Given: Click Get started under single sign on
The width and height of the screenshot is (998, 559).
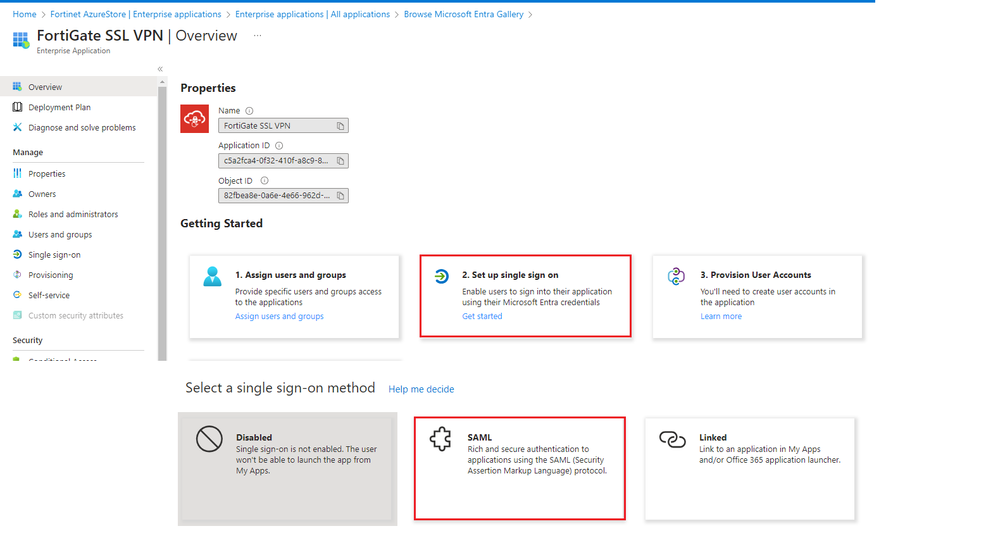Looking at the screenshot, I should 482,316.
